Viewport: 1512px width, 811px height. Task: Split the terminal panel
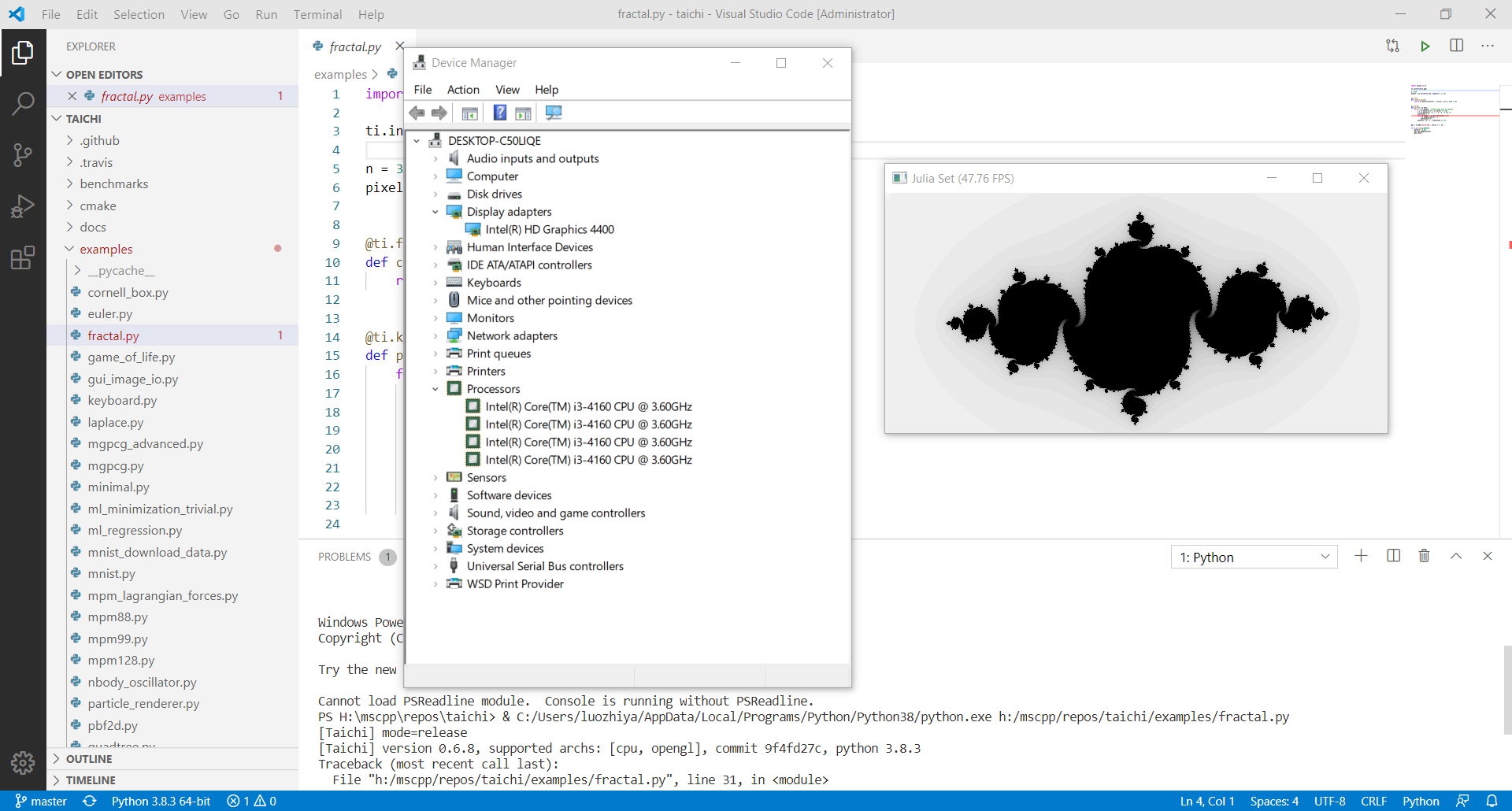tap(1393, 556)
